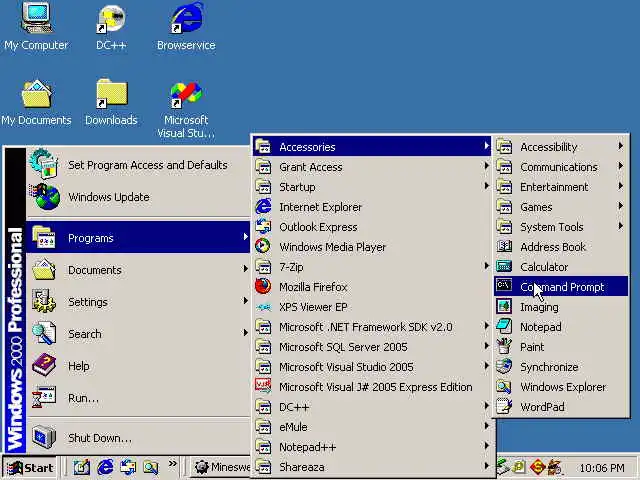Click the Address Book icon
640x480 pixels.
(504, 247)
